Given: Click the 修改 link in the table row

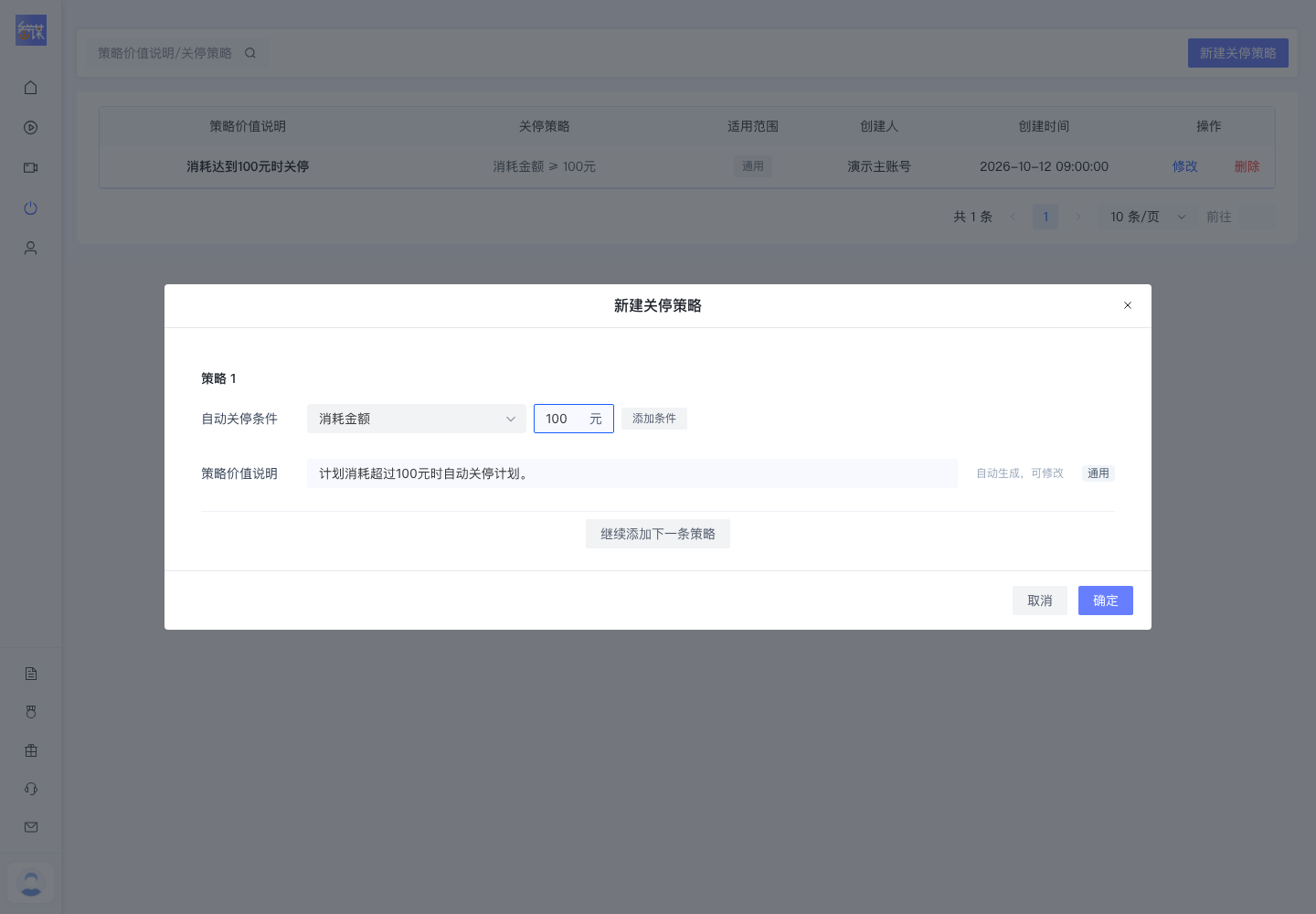Looking at the screenshot, I should 1185,166.
